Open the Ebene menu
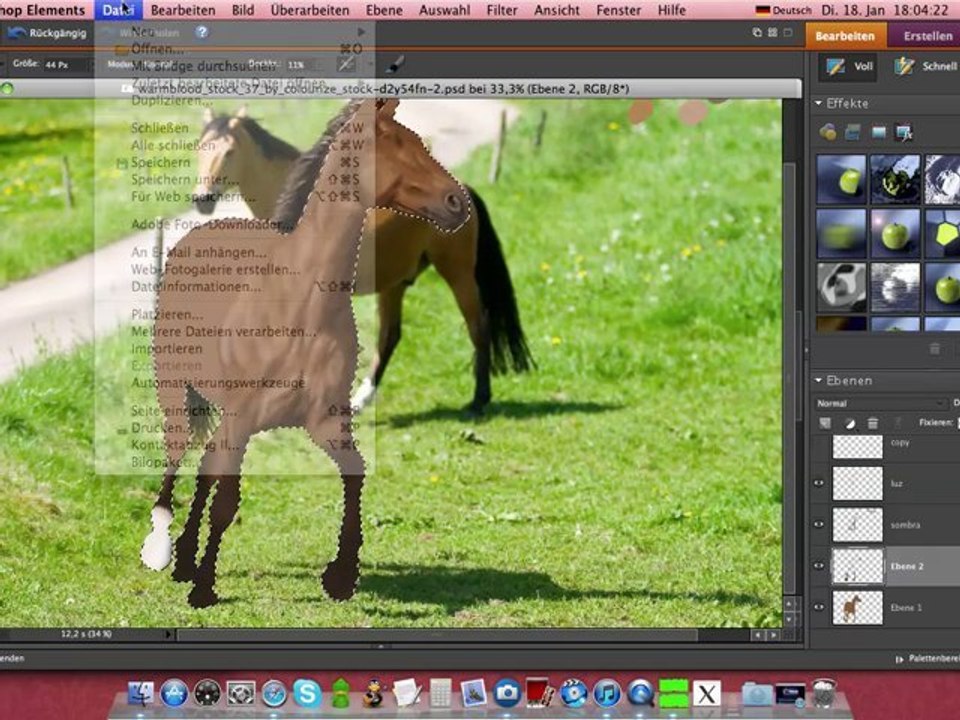The image size is (960, 720). 384,10
